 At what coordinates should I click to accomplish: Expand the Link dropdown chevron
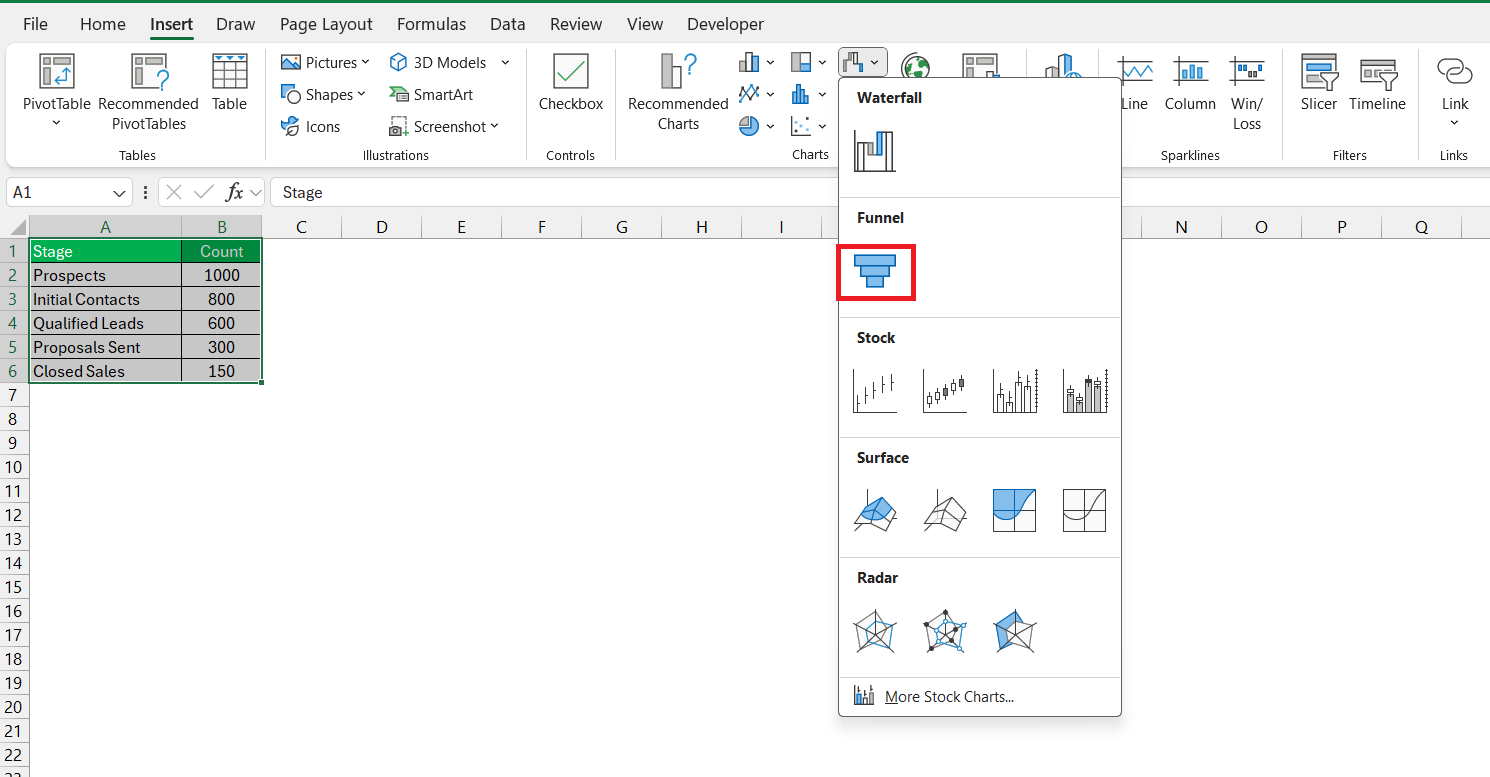[1454, 123]
